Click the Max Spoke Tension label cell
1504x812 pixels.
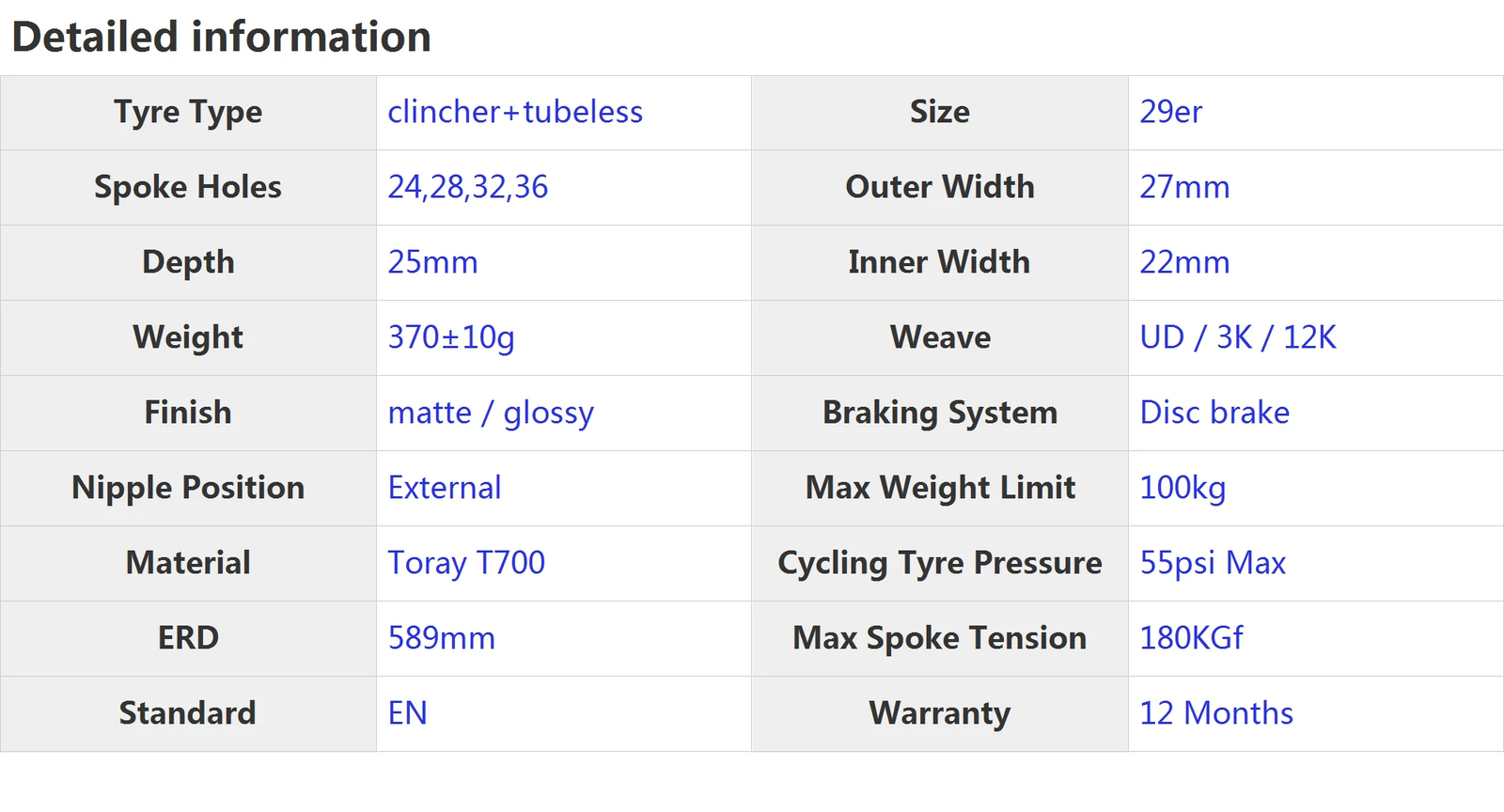[x=940, y=639]
